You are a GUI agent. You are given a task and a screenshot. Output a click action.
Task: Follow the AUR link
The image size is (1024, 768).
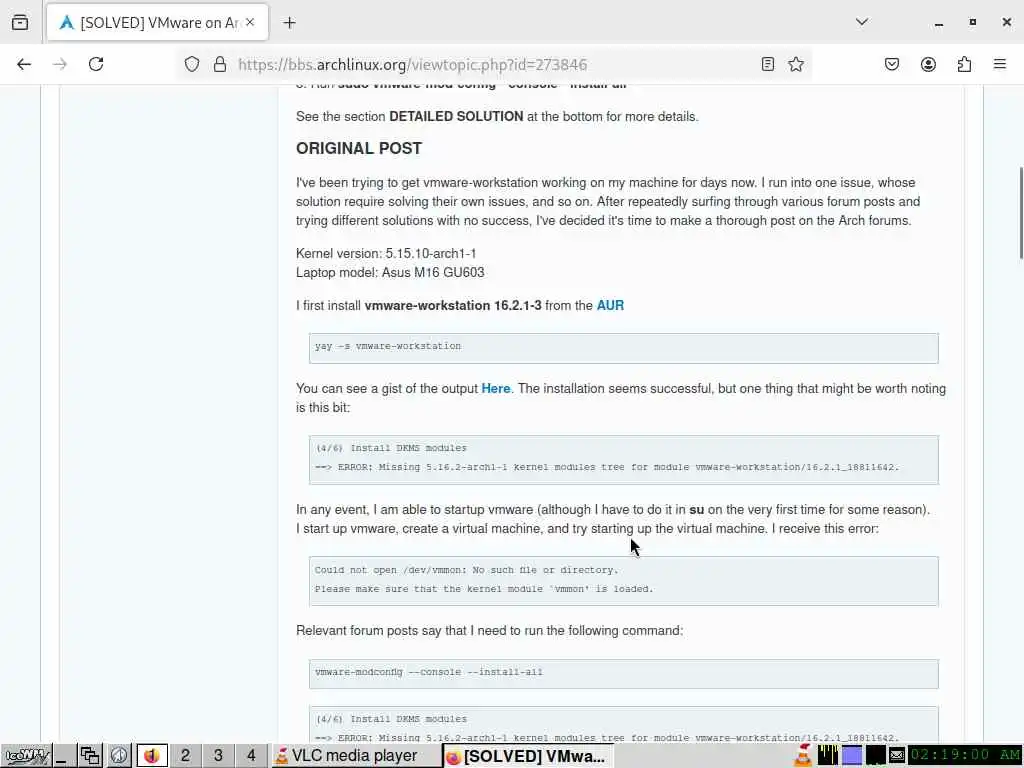[610, 305]
